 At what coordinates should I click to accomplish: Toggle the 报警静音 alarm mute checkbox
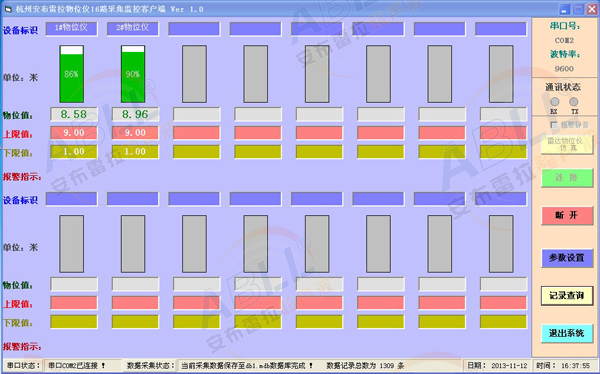click(553, 125)
